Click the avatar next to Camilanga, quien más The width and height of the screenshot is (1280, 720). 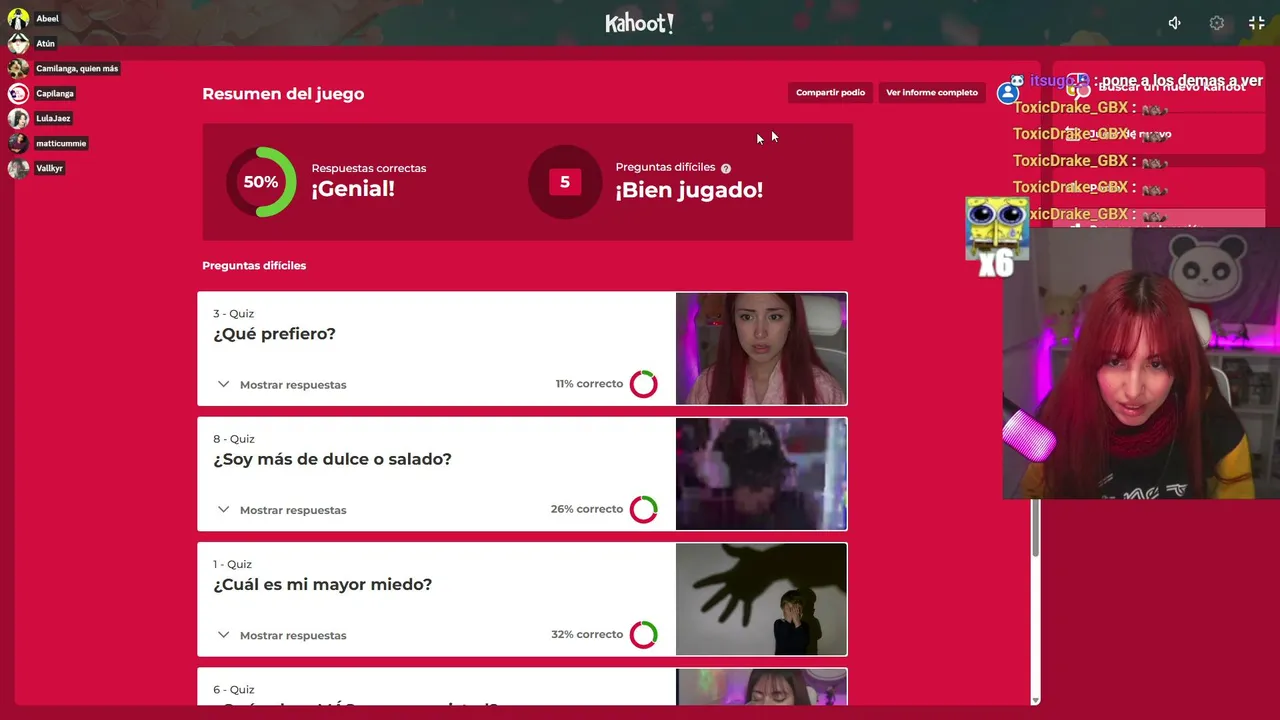coord(18,68)
